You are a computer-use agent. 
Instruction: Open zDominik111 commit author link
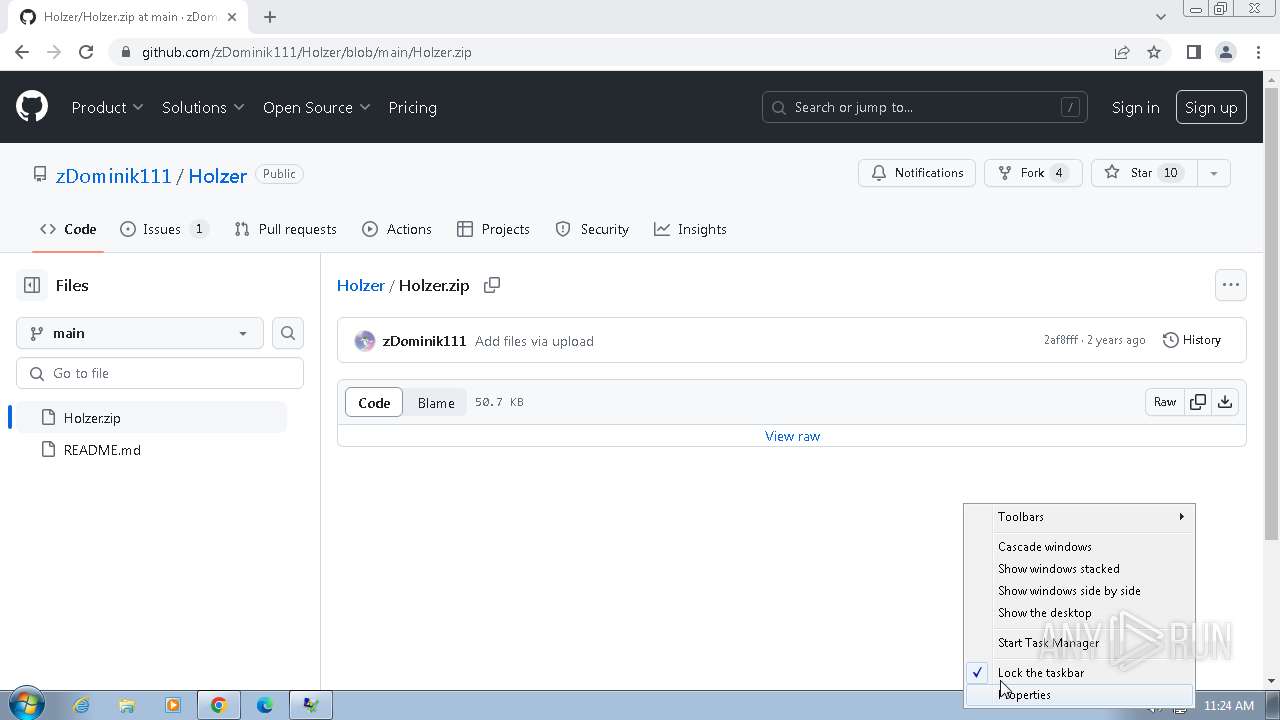point(424,341)
